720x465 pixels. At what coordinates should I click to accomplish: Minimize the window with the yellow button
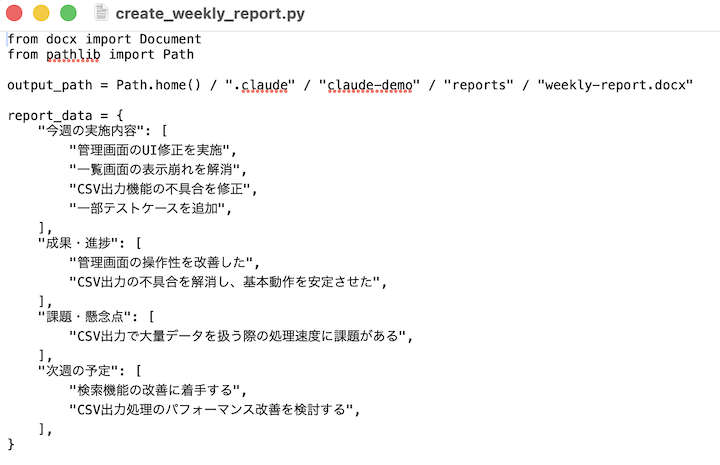point(41,14)
